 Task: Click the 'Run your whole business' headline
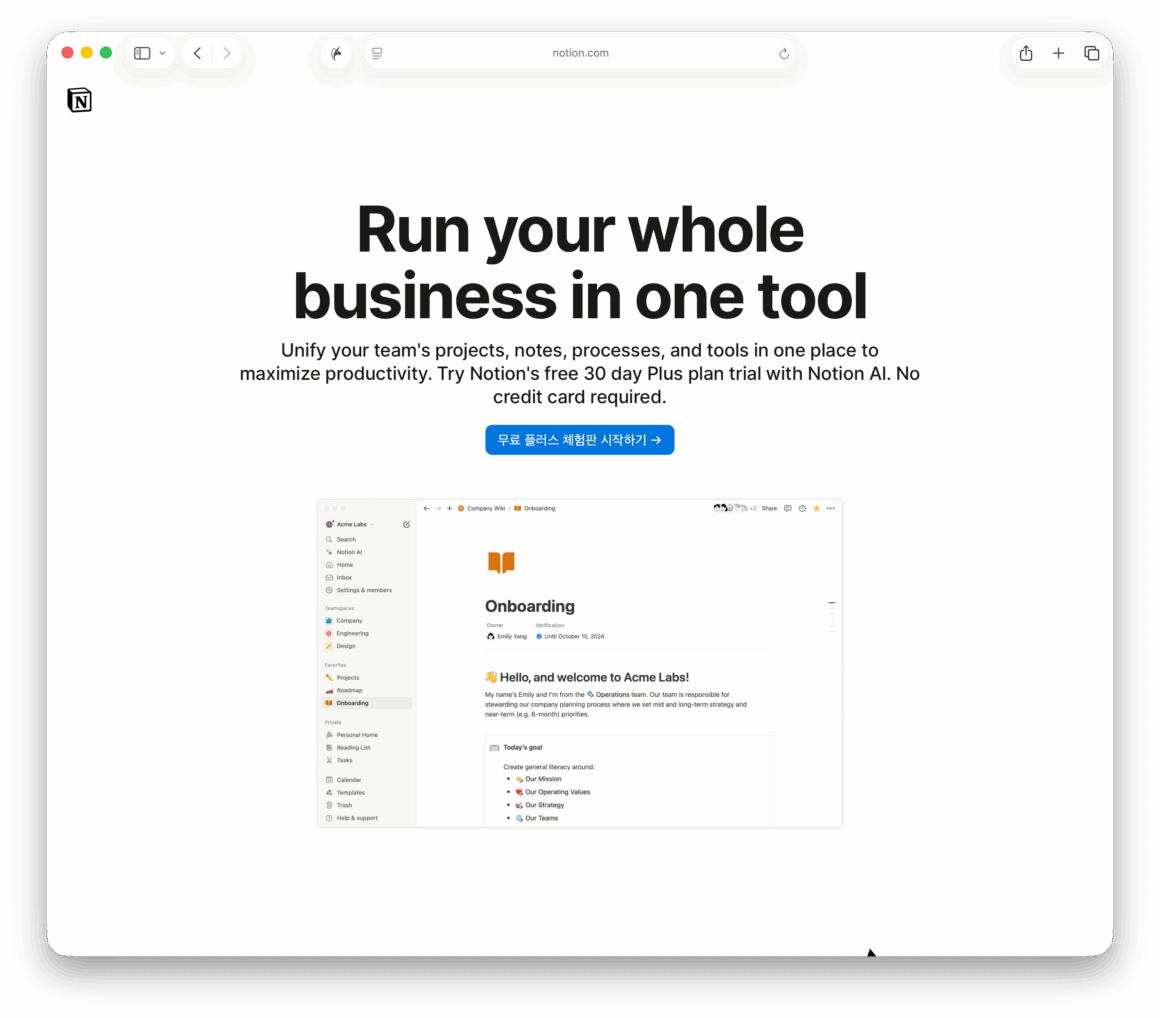(x=580, y=263)
